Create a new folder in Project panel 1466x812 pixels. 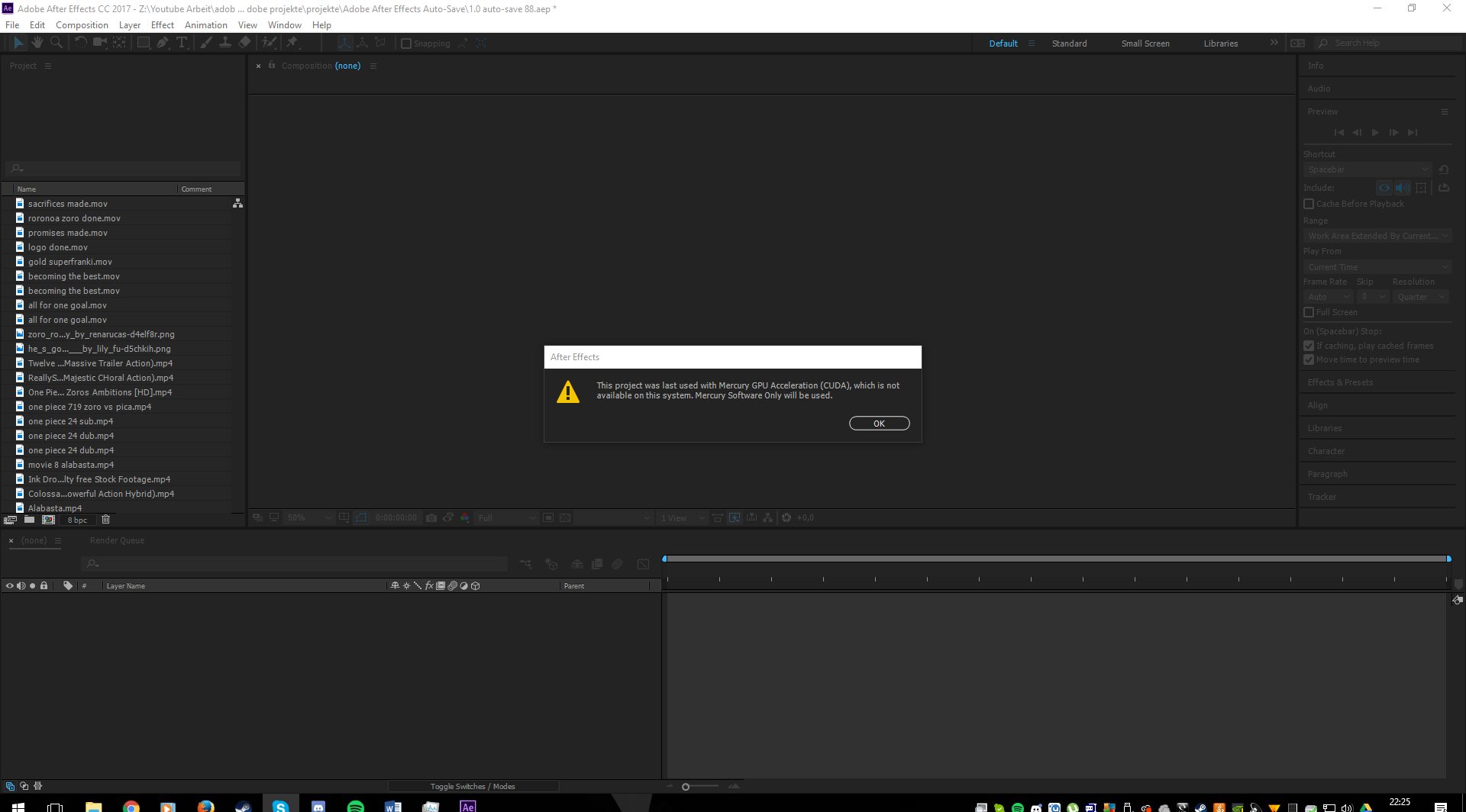[29, 520]
